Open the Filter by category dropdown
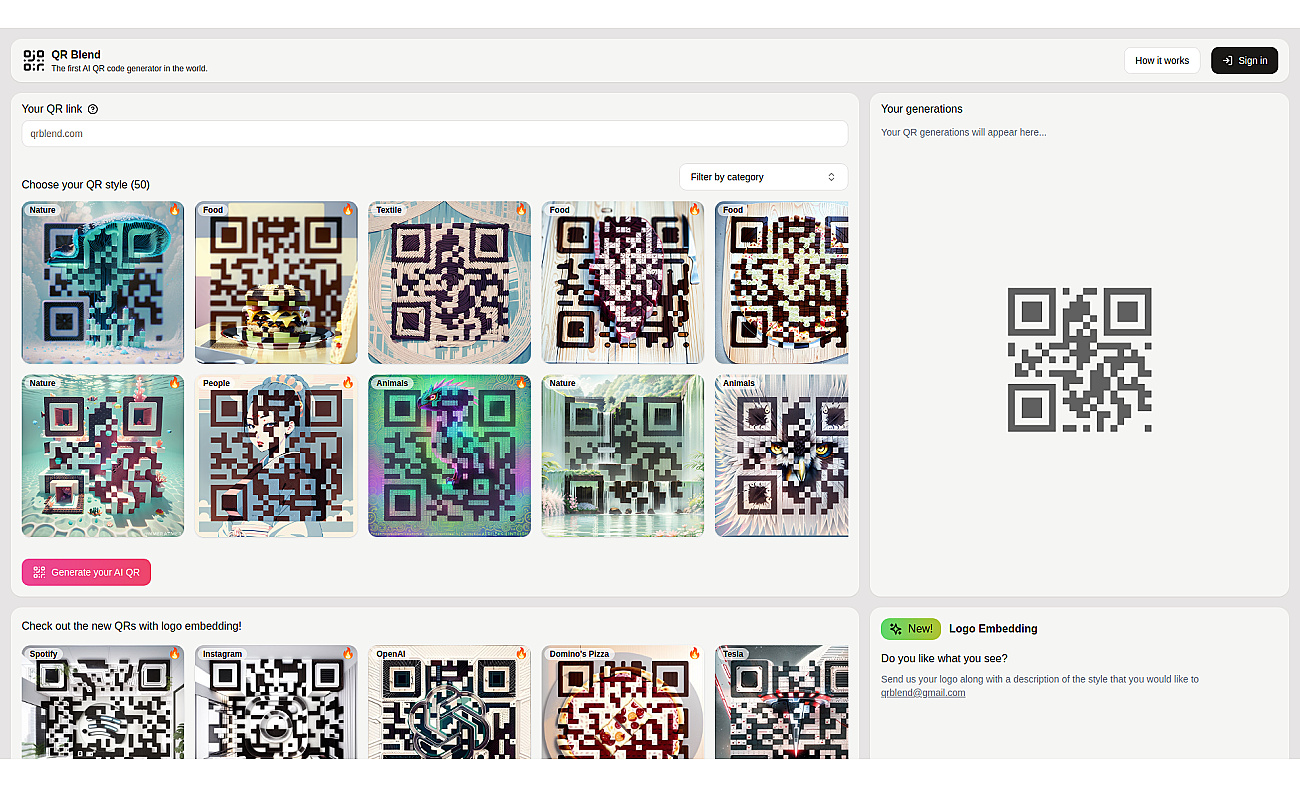This screenshot has width=1300, height=788. [x=763, y=177]
